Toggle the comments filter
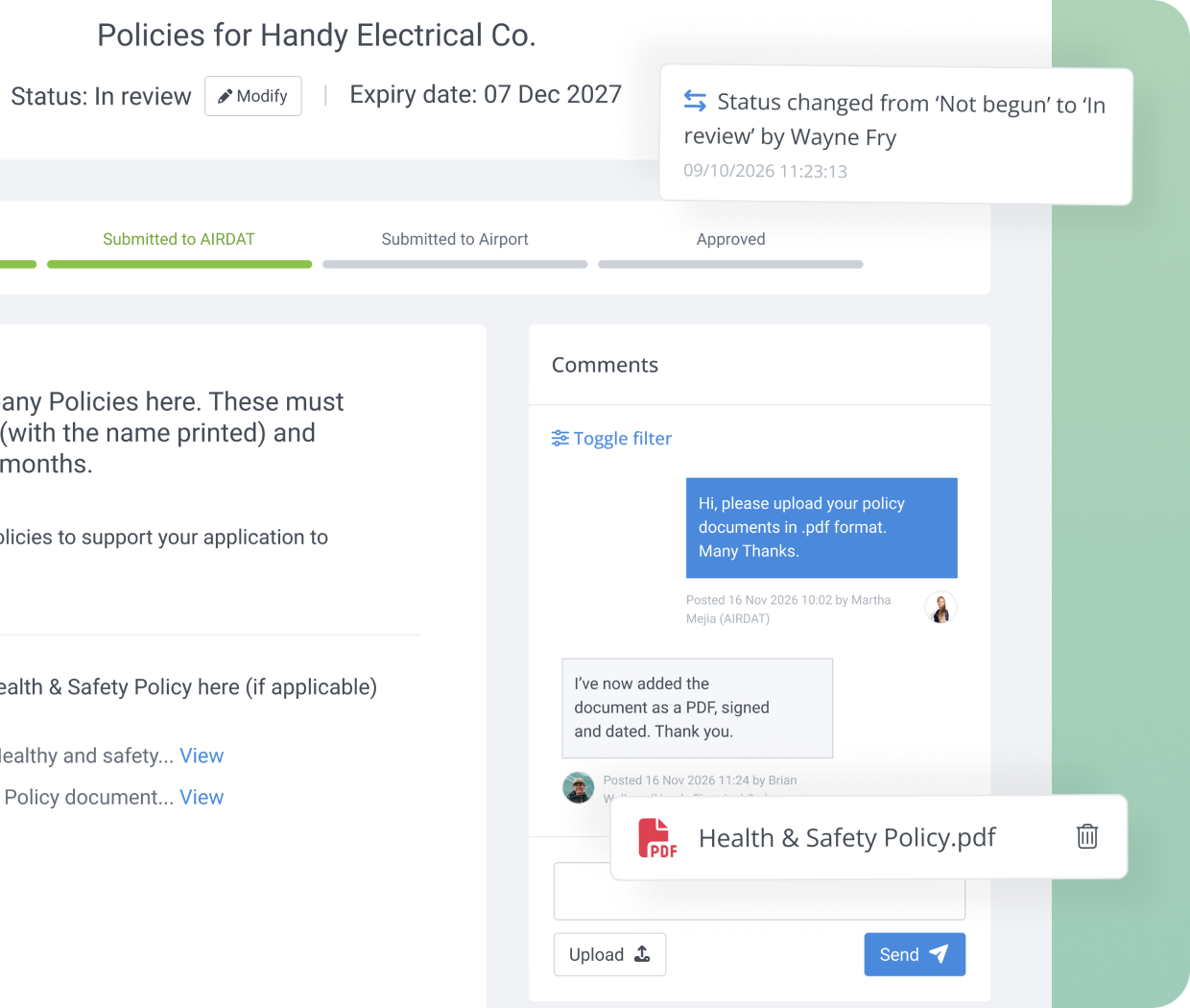 point(611,439)
